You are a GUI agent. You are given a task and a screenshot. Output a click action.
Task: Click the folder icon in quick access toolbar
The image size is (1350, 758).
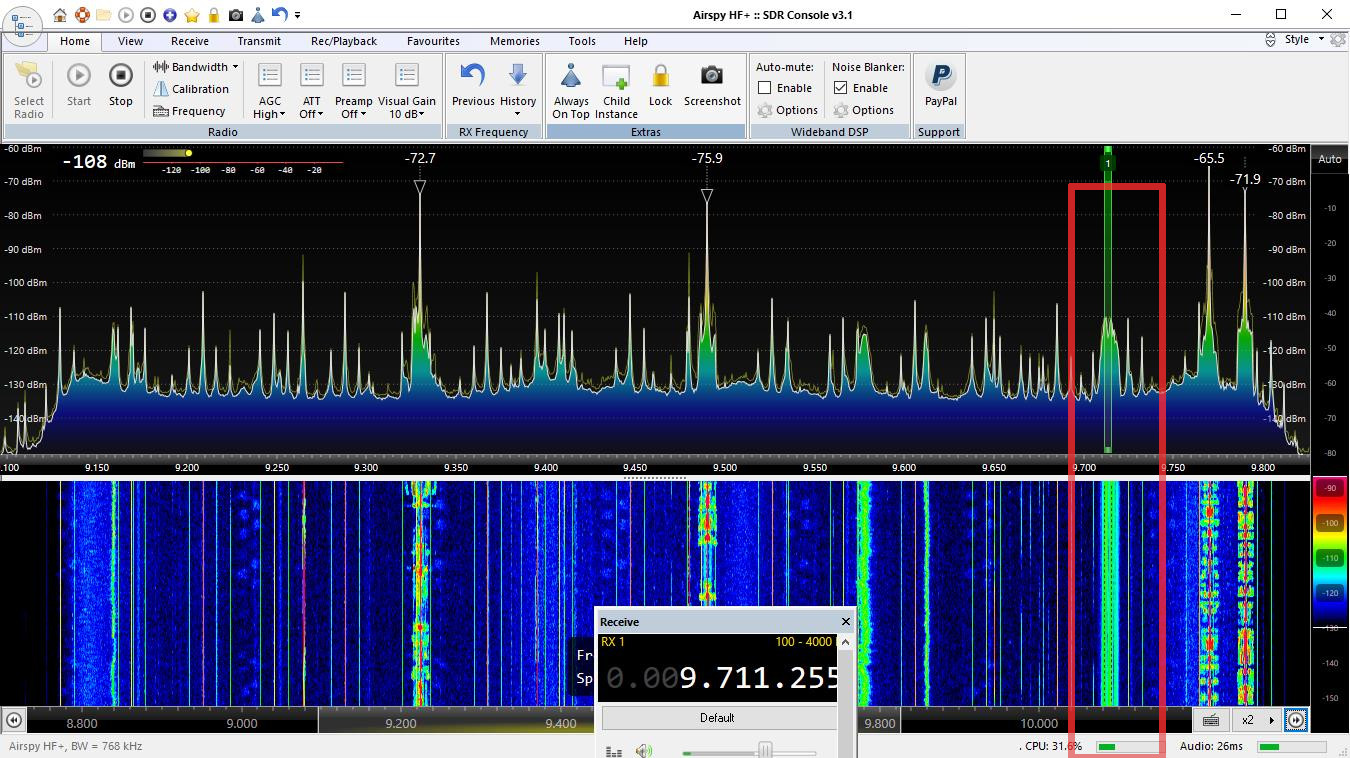tap(104, 15)
